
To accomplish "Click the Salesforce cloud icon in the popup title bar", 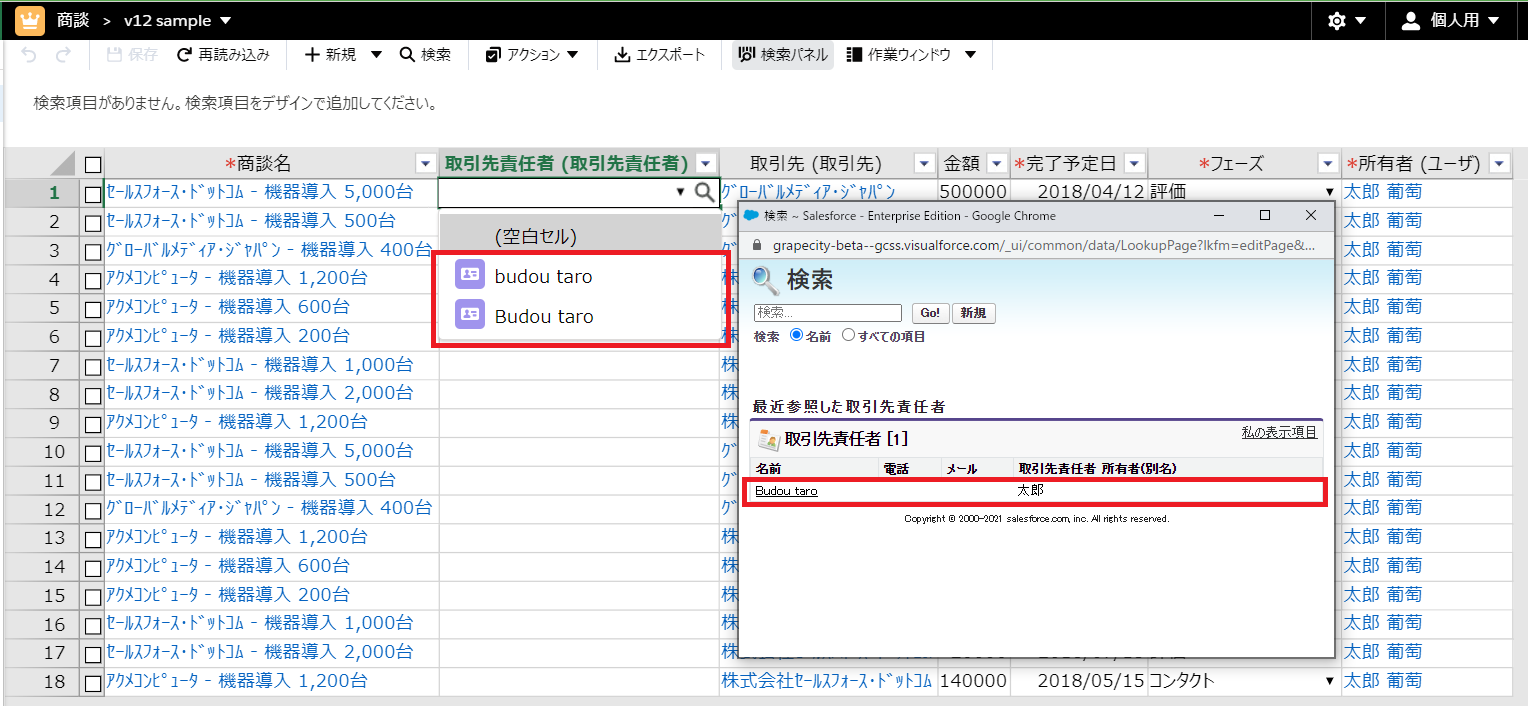I will [751, 215].
